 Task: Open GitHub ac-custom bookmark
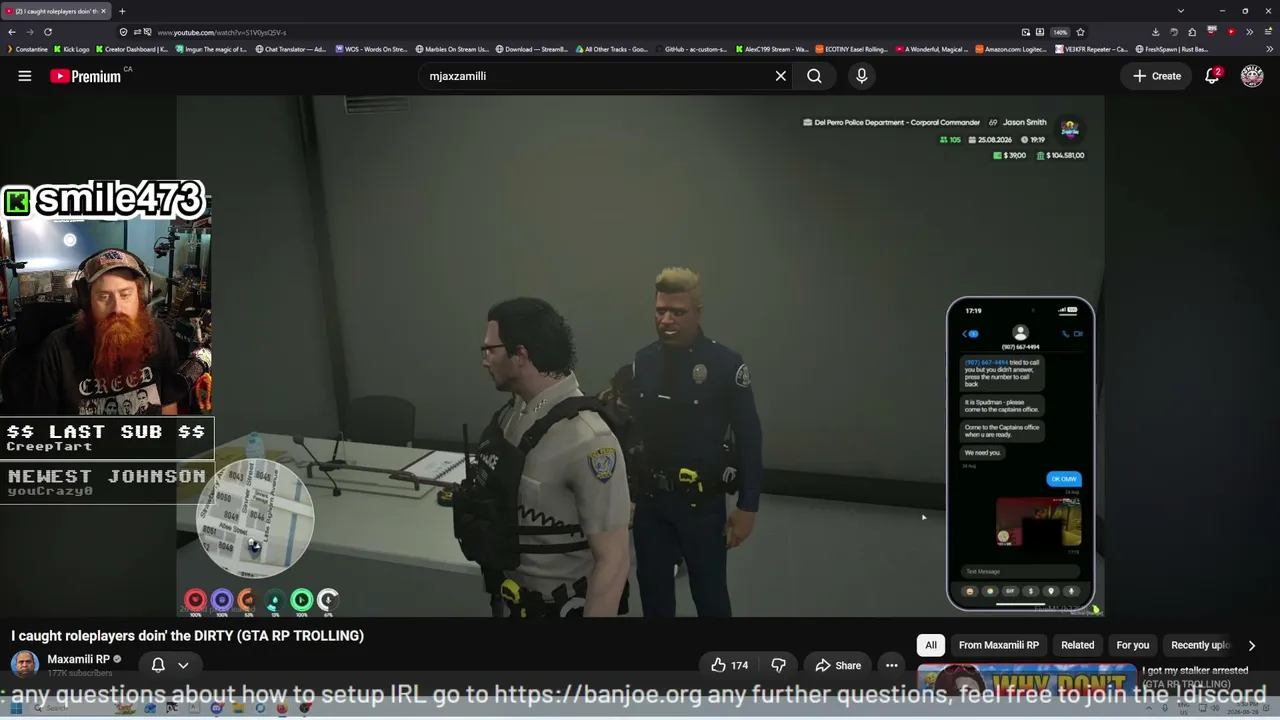pyautogui.click(x=692, y=49)
